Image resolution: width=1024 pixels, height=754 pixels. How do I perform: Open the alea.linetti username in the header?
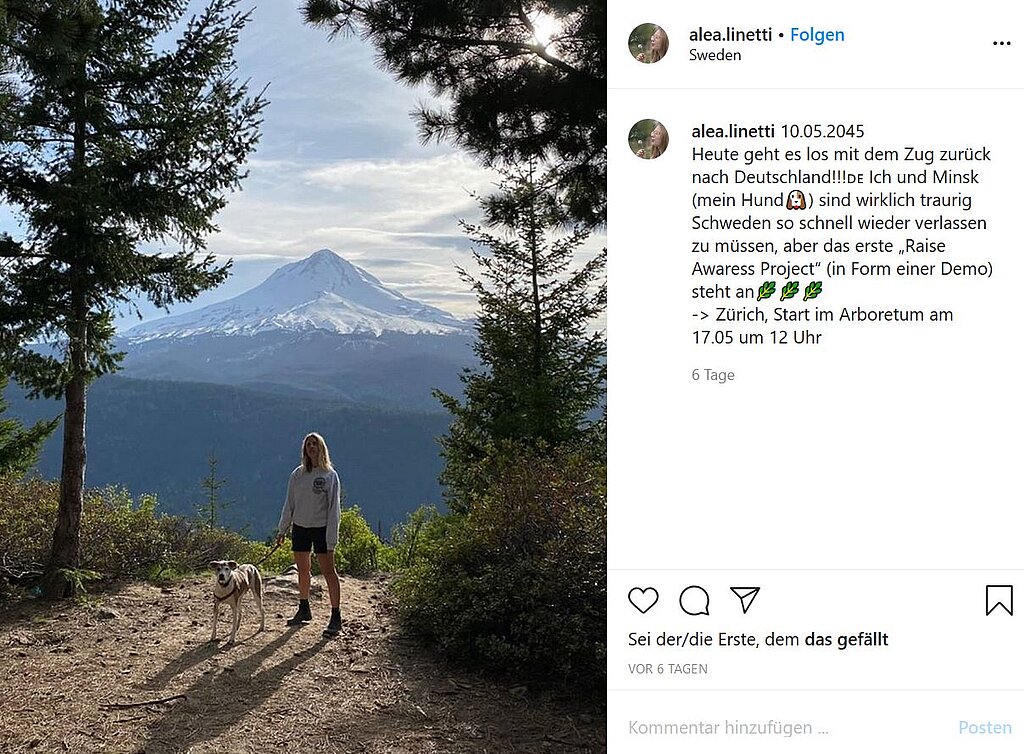[730, 35]
